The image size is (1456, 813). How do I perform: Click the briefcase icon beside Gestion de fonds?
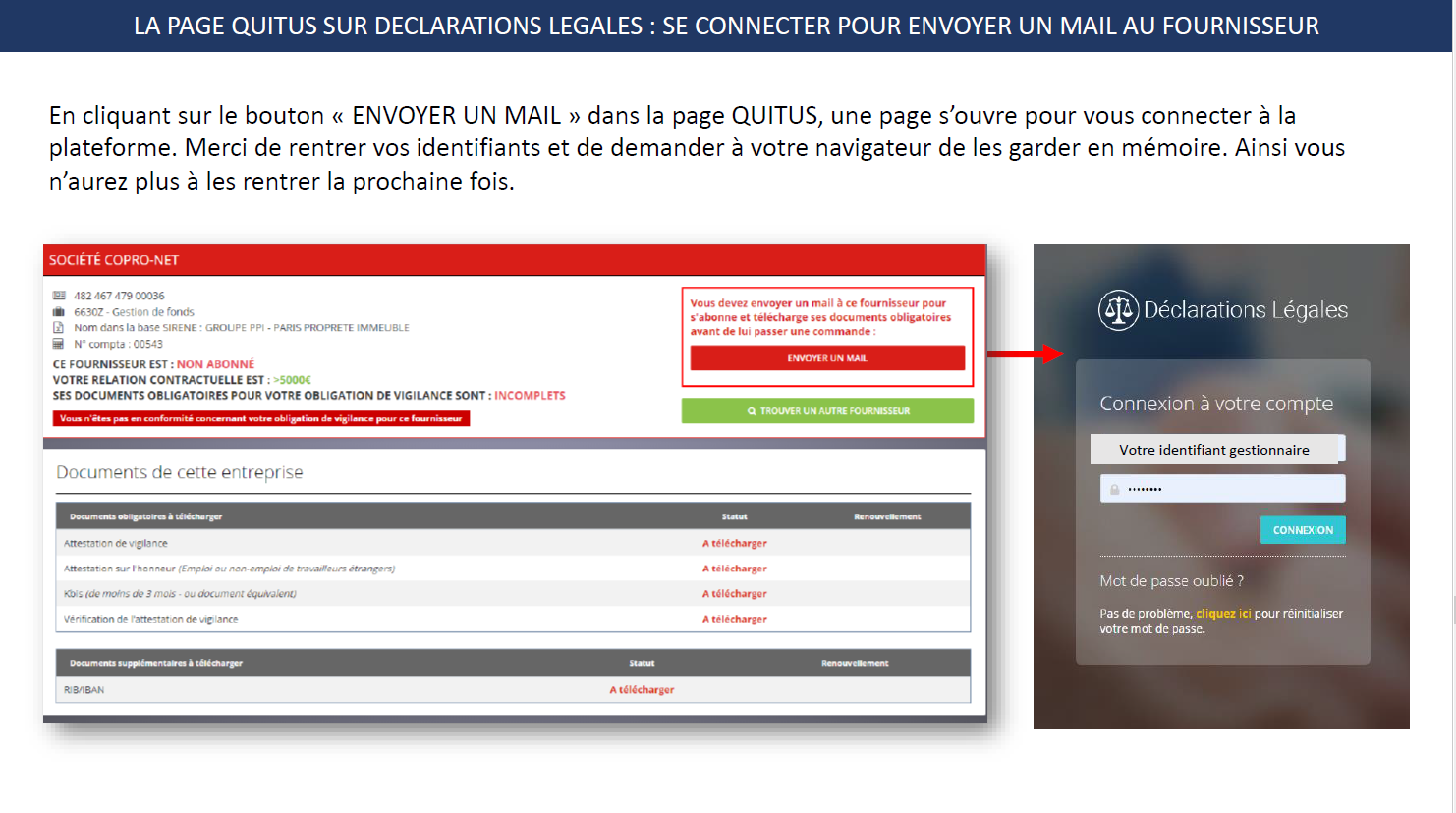(59, 312)
